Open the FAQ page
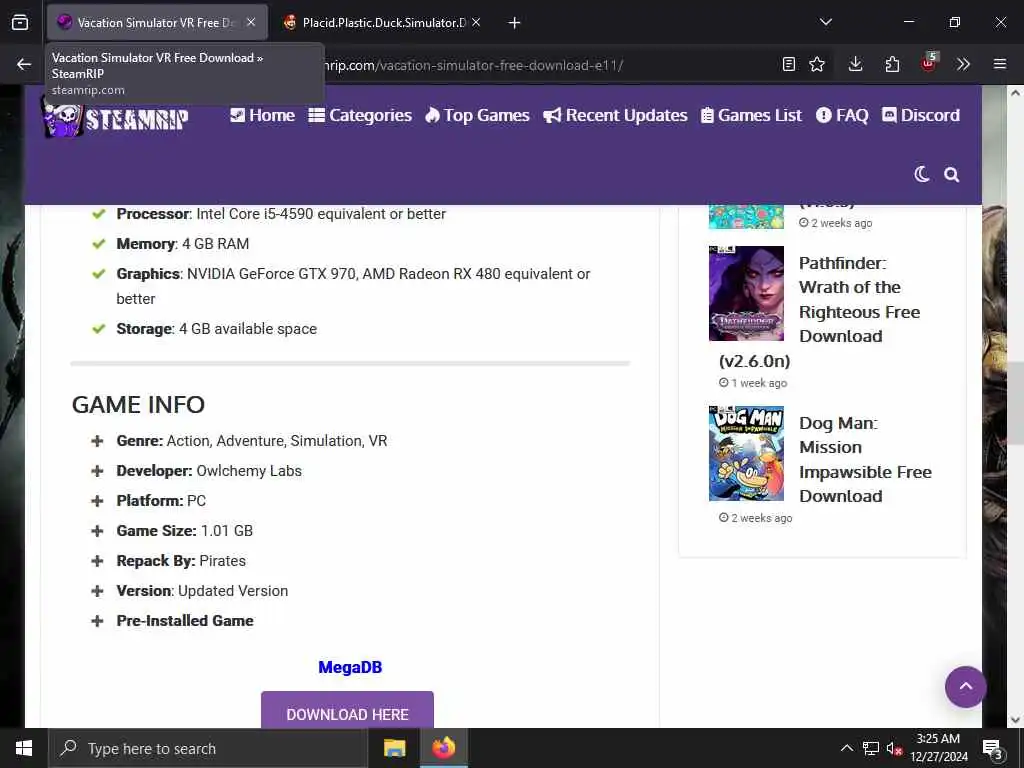Screen dimensions: 1024x768 pyautogui.click(x=842, y=116)
